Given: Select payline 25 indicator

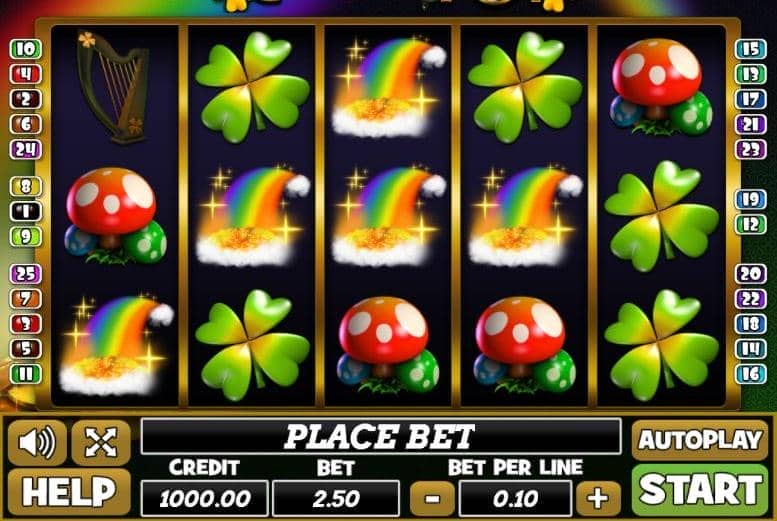Looking at the screenshot, I should point(26,274).
